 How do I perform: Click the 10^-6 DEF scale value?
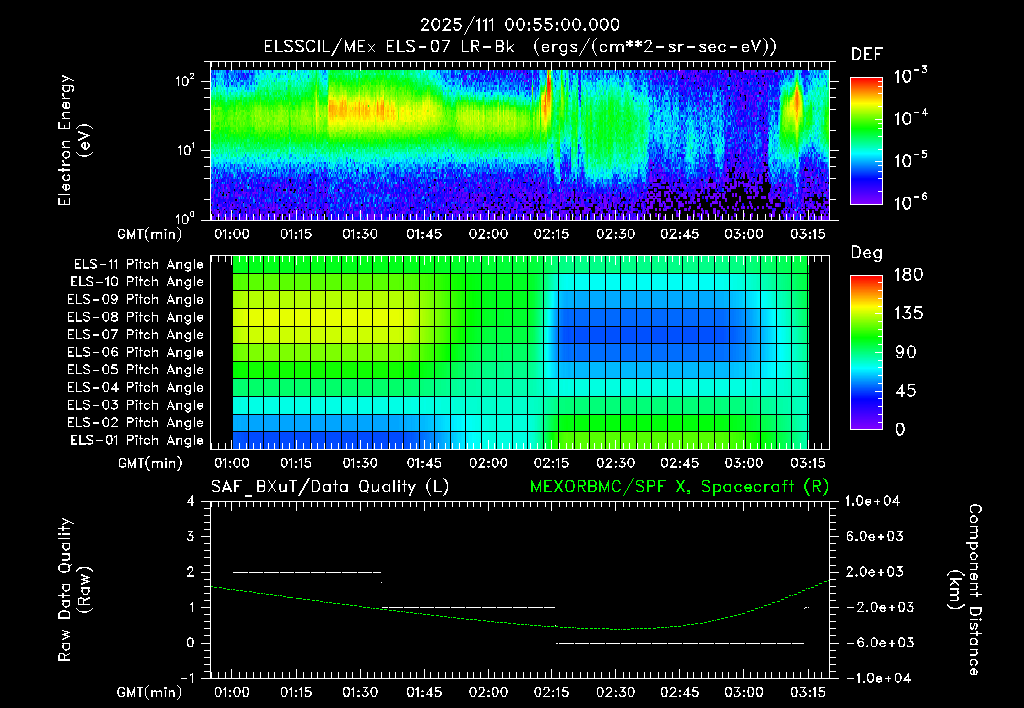910,203
